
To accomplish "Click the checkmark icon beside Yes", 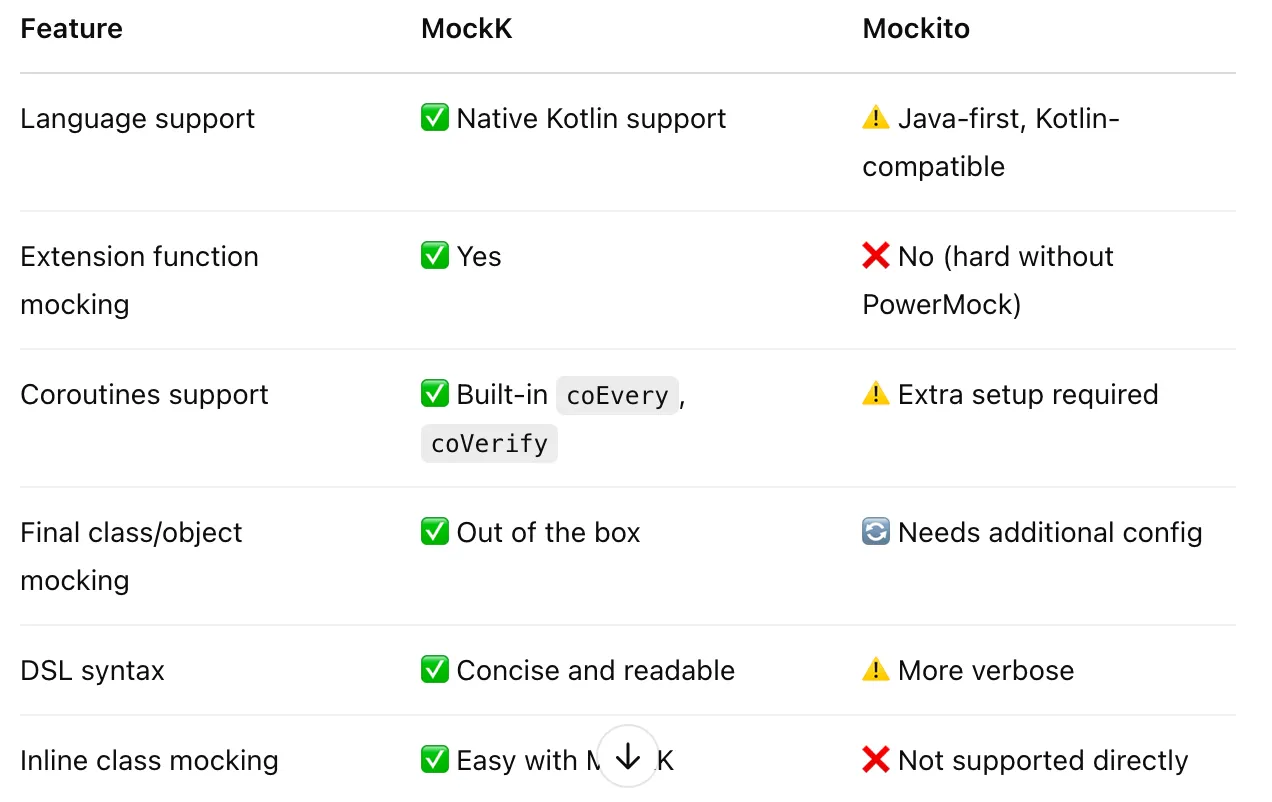I will [435, 255].
